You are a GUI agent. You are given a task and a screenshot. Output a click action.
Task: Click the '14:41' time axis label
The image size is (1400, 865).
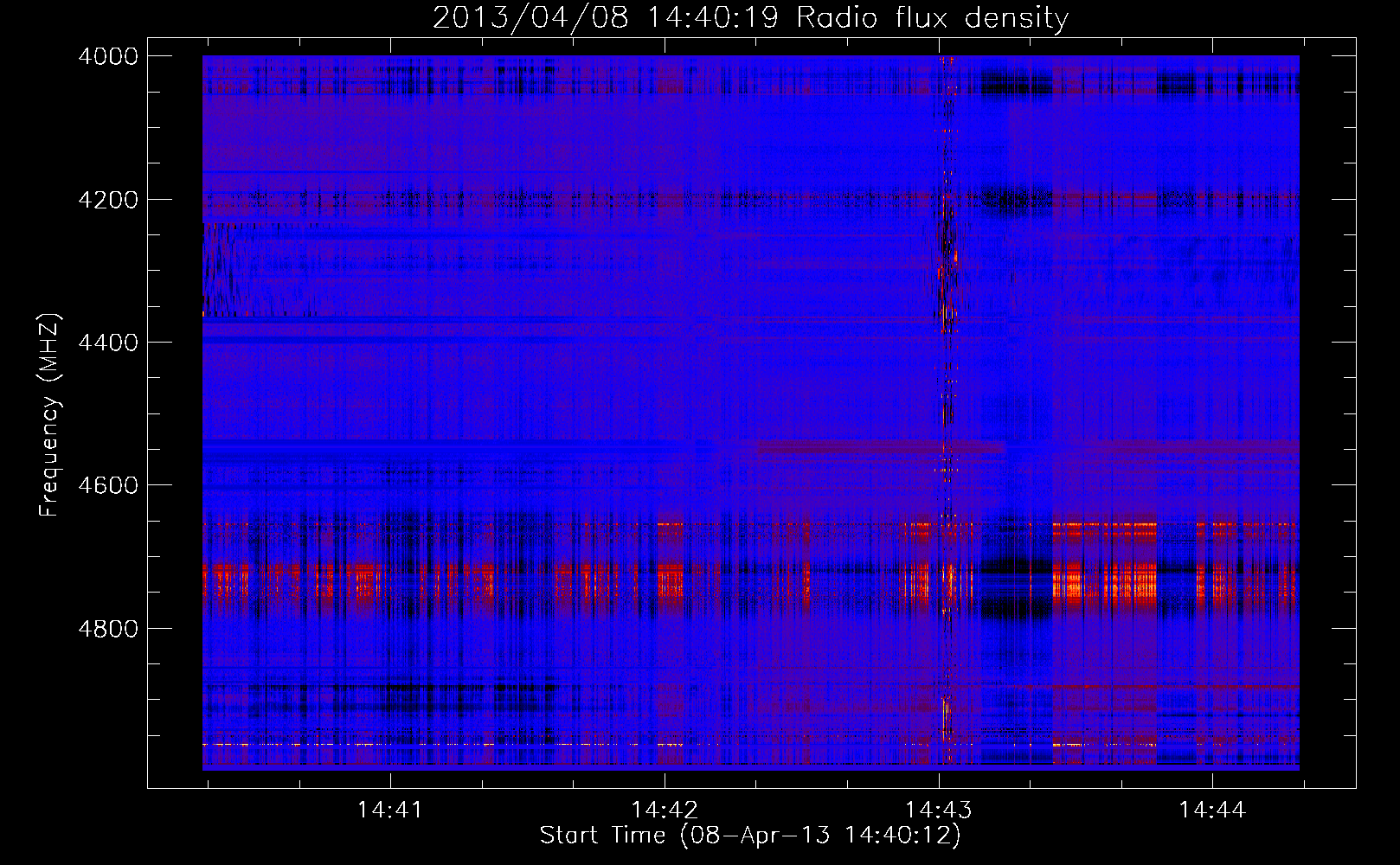pos(390,810)
